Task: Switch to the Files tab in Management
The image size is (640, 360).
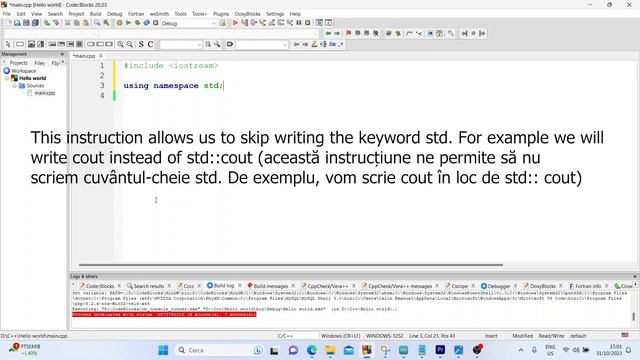Action: [39, 63]
